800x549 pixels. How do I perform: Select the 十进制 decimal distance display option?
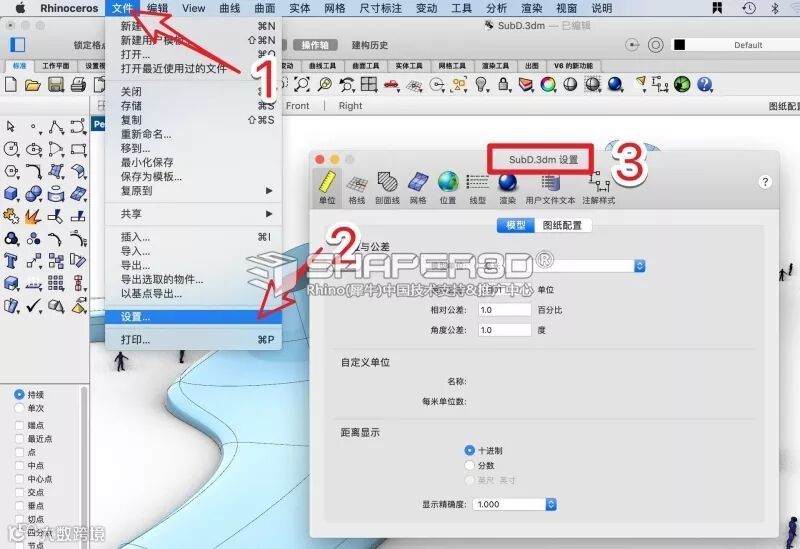[x=469, y=450]
